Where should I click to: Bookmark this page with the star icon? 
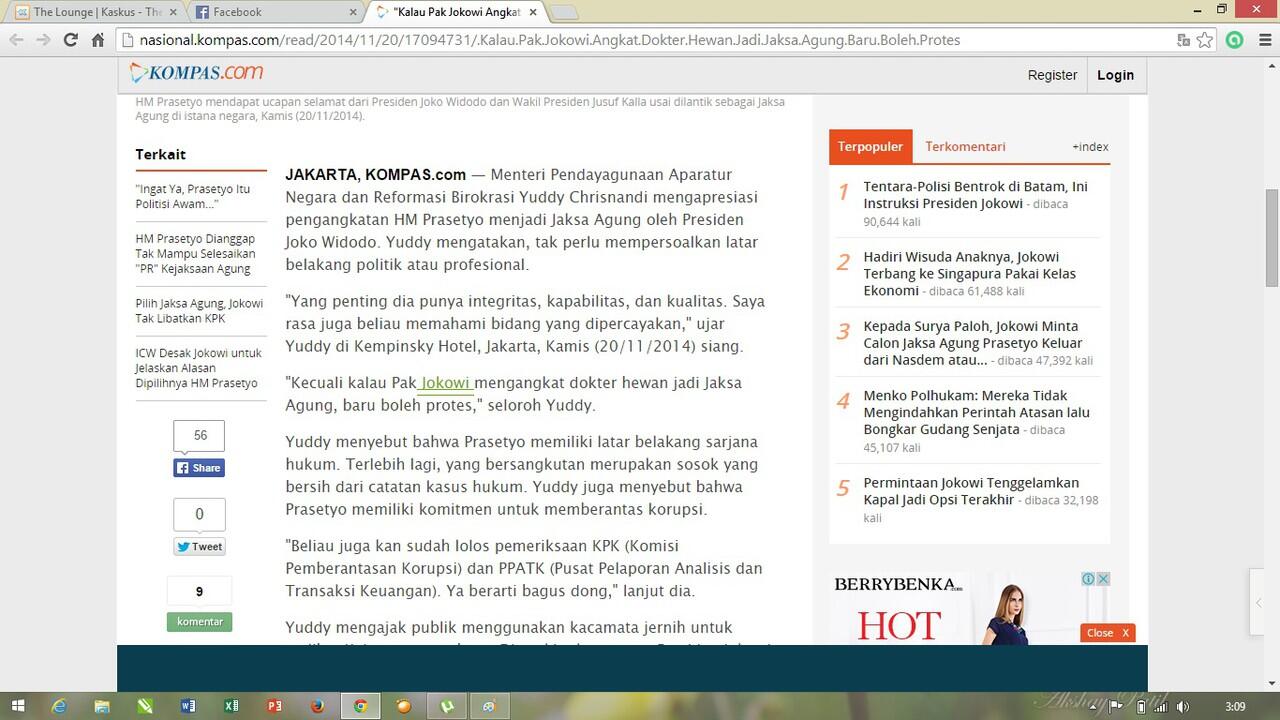(1205, 40)
